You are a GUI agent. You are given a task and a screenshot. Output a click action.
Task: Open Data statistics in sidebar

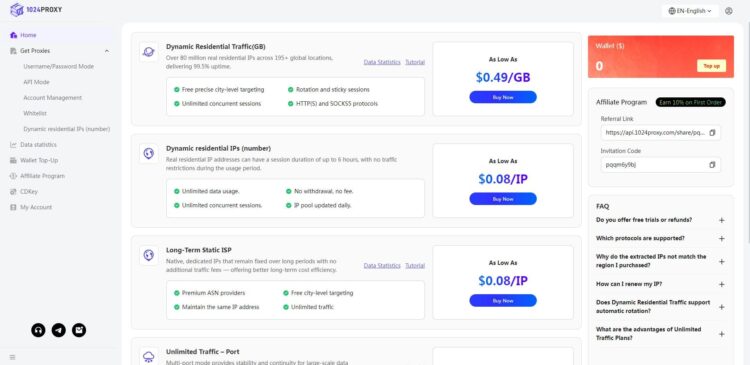tap(38, 144)
